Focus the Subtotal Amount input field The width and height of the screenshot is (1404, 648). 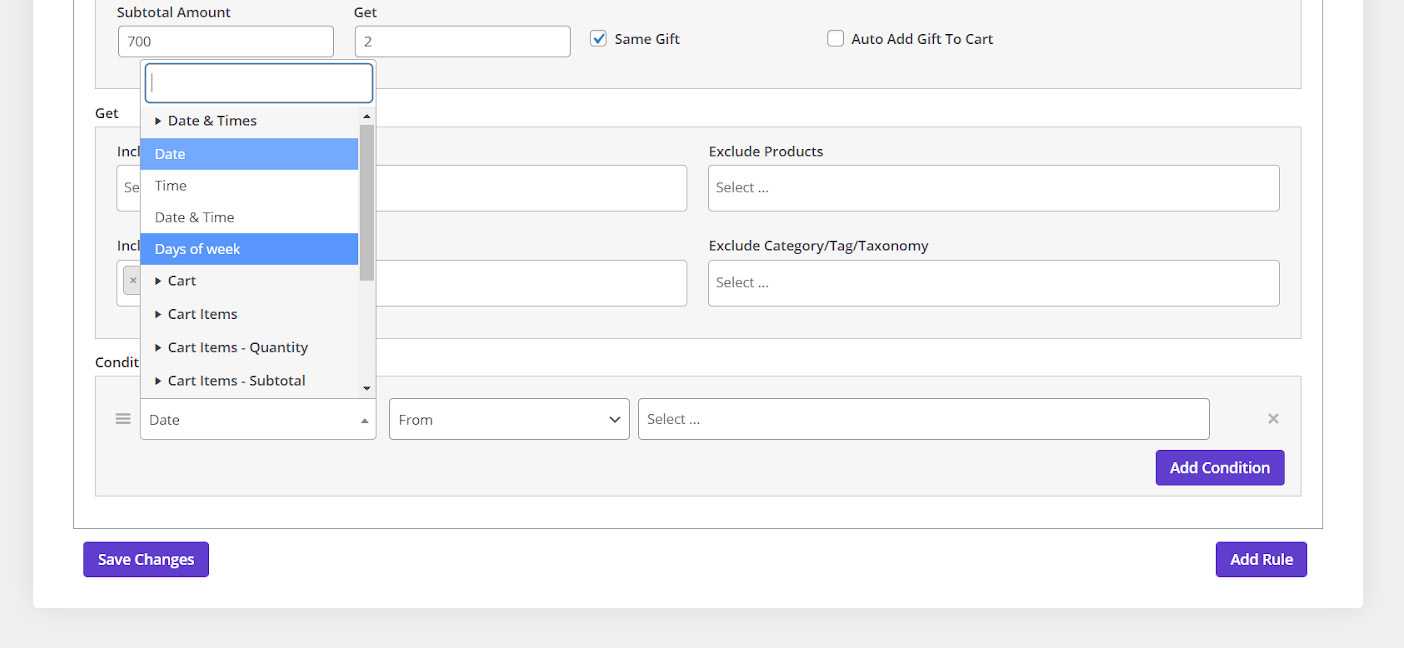click(226, 42)
